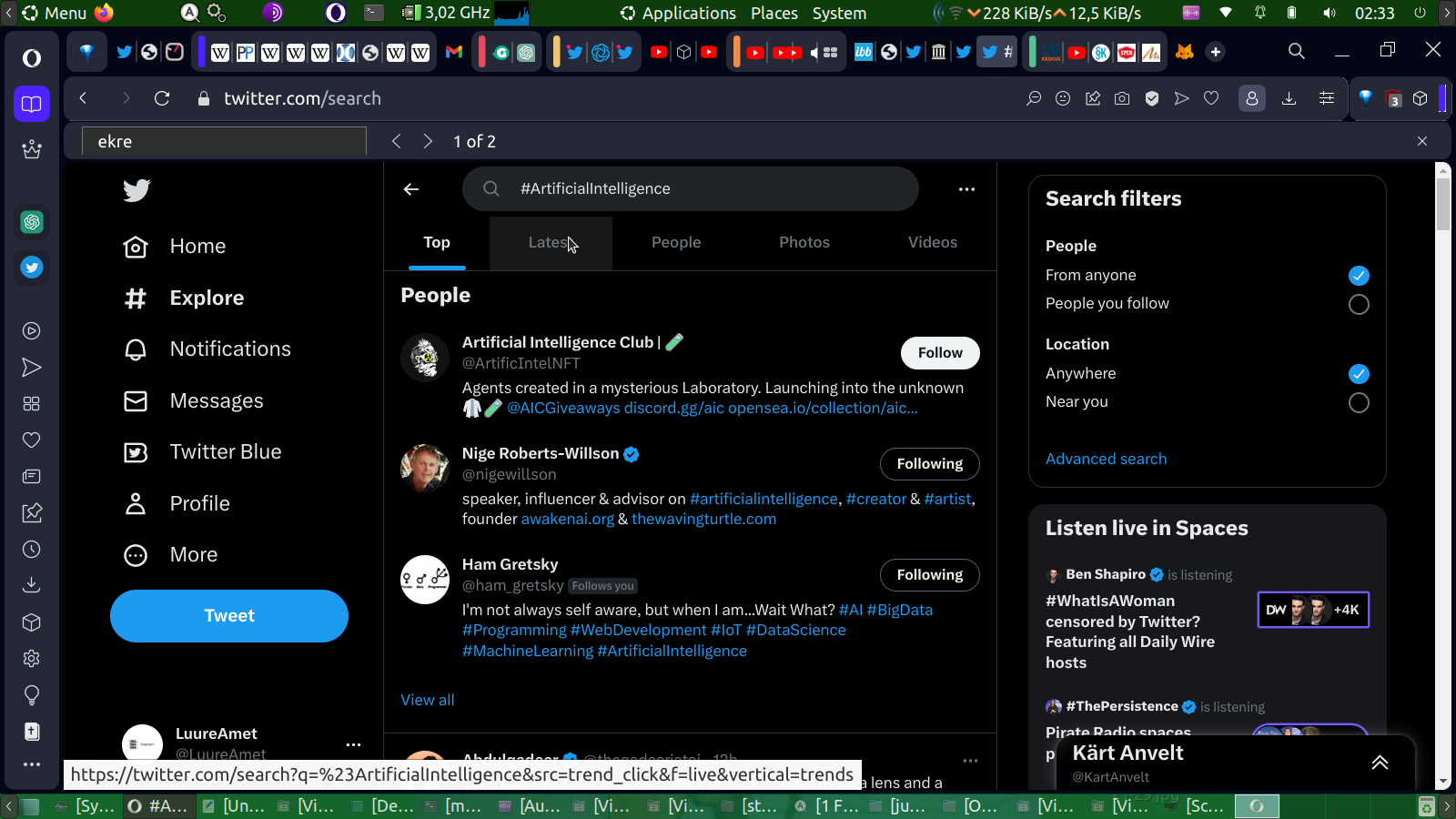1456x819 pixels.
Task: Open Twitter Messages
Action: point(193,401)
